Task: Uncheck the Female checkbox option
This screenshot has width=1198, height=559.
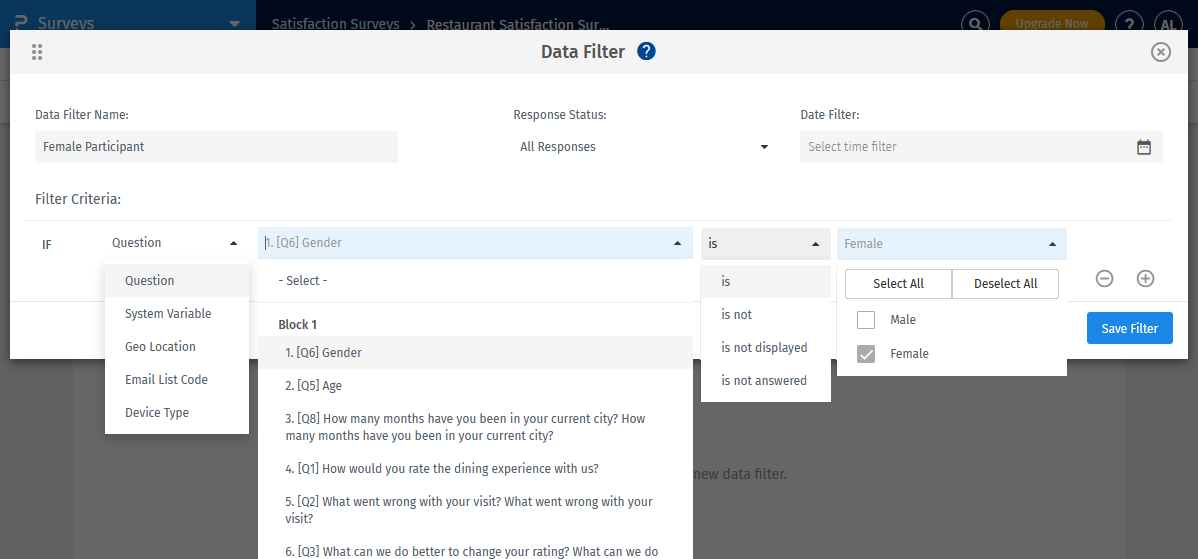Action: [x=866, y=354]
